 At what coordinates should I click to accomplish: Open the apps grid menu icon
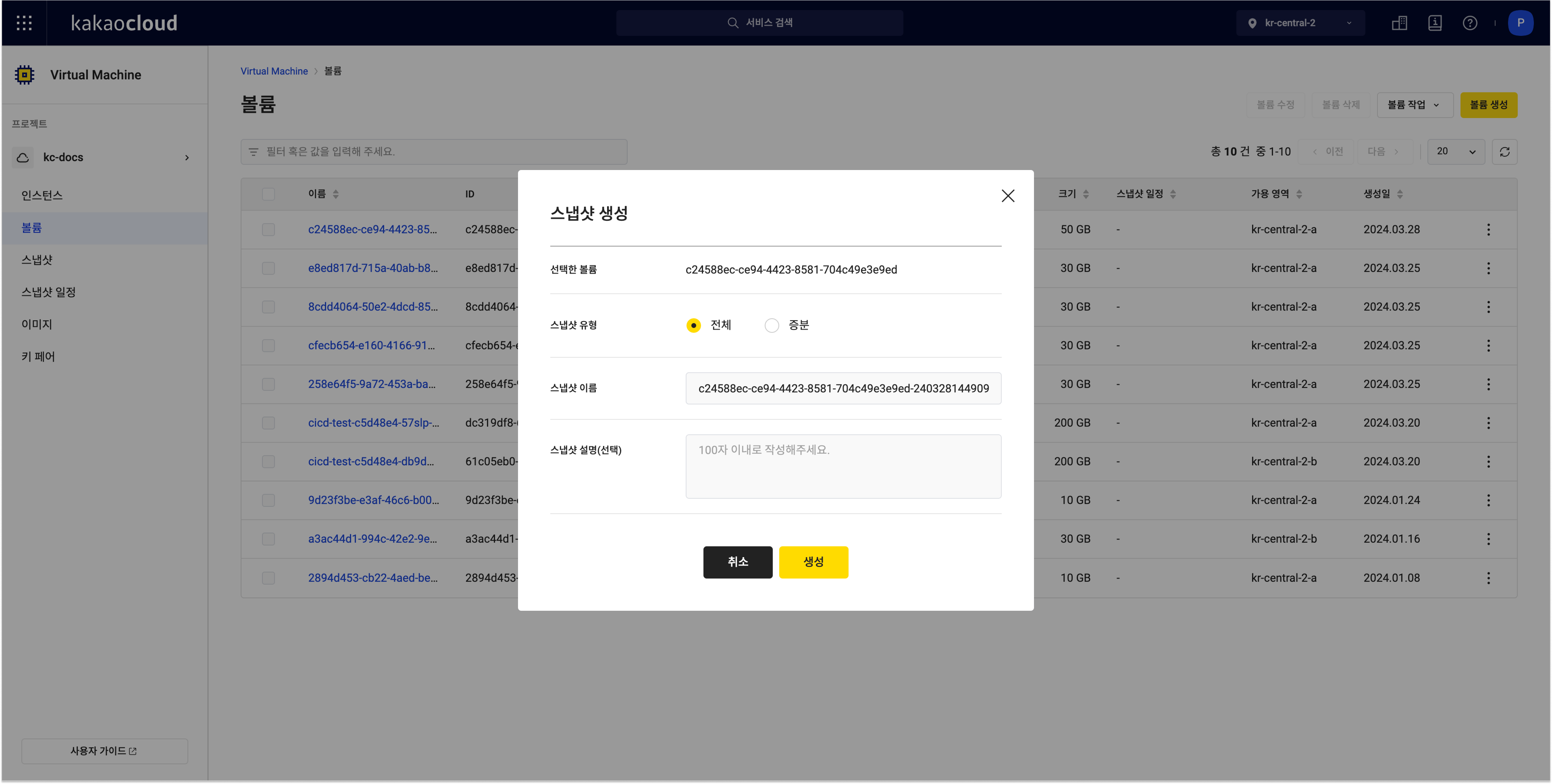tap(24, 23)
